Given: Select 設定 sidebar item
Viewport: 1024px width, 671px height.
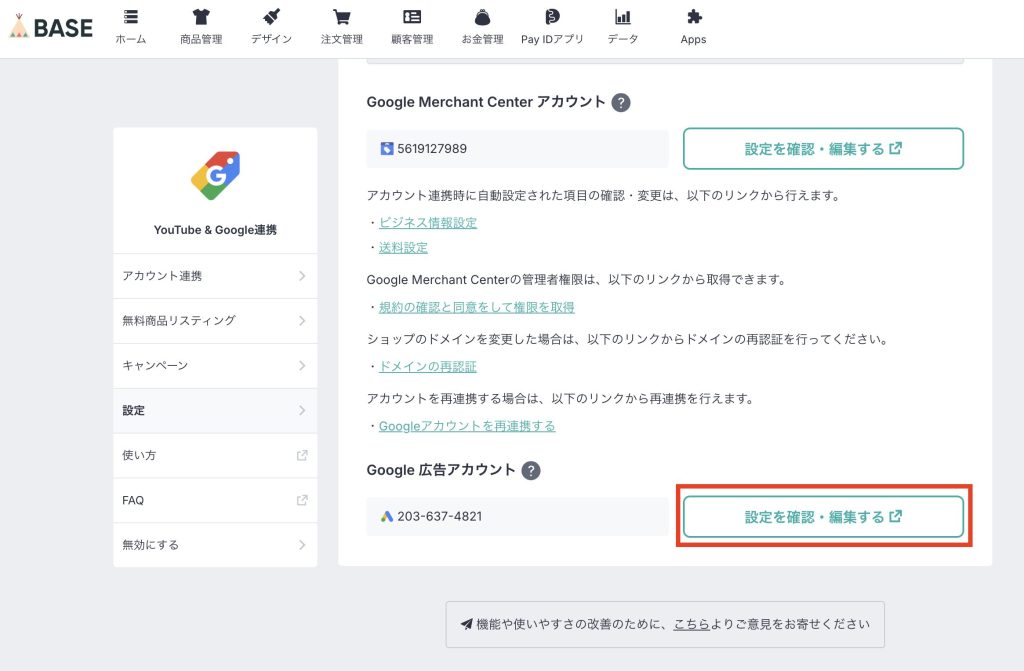Looking at the screenshot, I should click(x=216, y=411).
